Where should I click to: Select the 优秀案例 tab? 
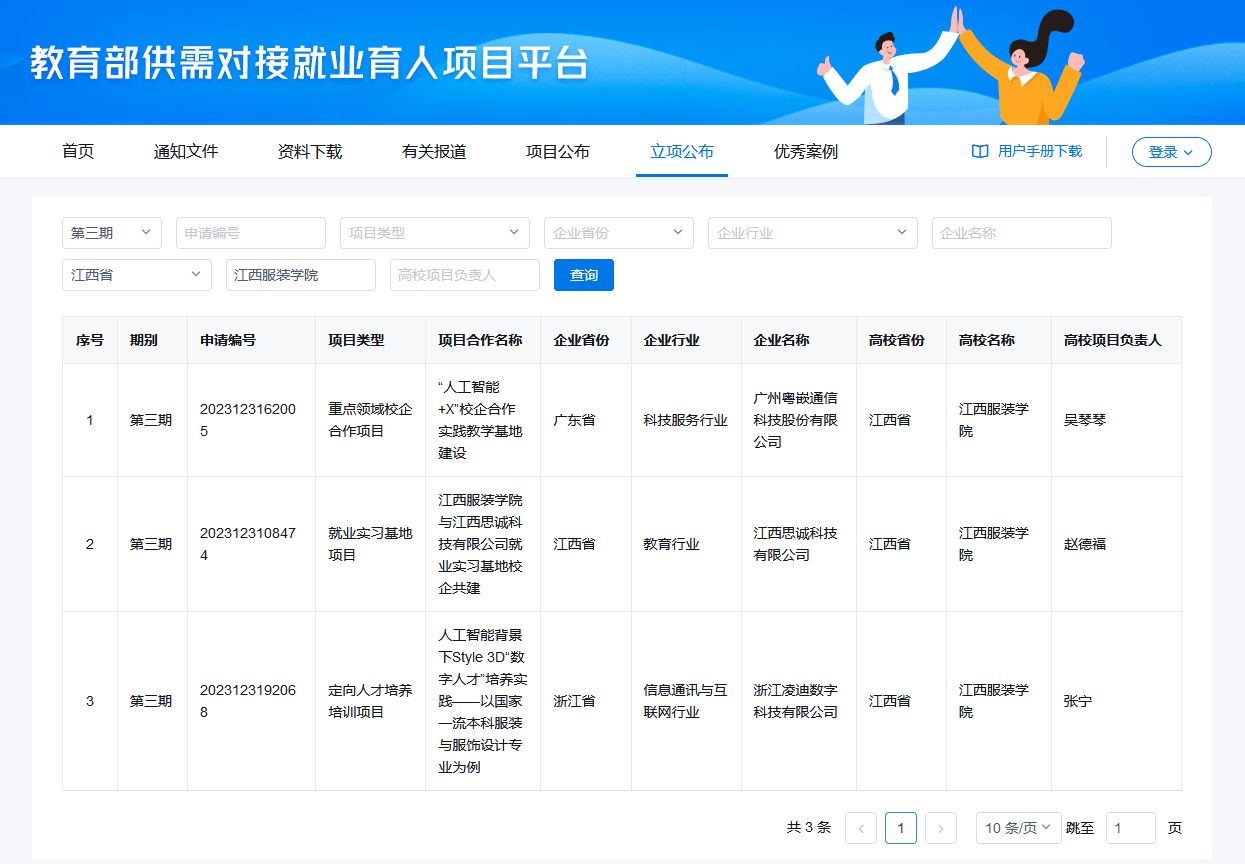pos(806,152)
